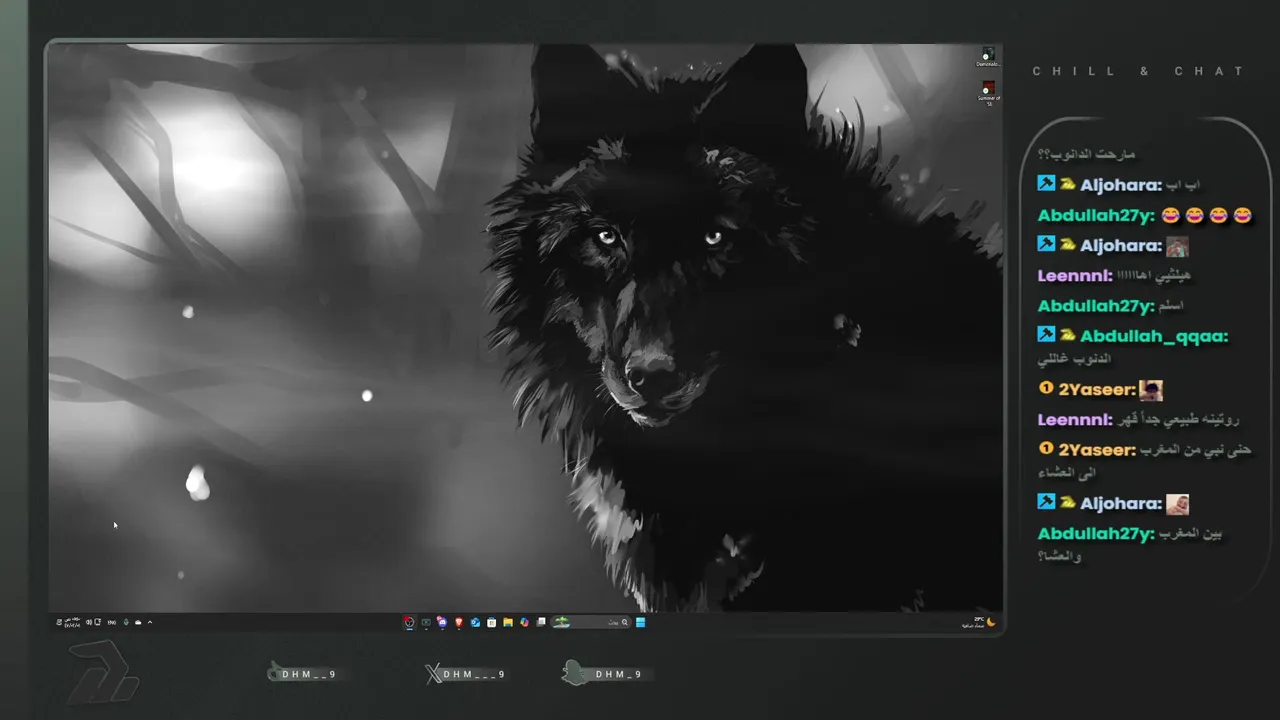Image resolution: width=1280 pixels, height=720 pixels.
Task: Open the round red-black taskbar app icon
Action: (409, 622)
